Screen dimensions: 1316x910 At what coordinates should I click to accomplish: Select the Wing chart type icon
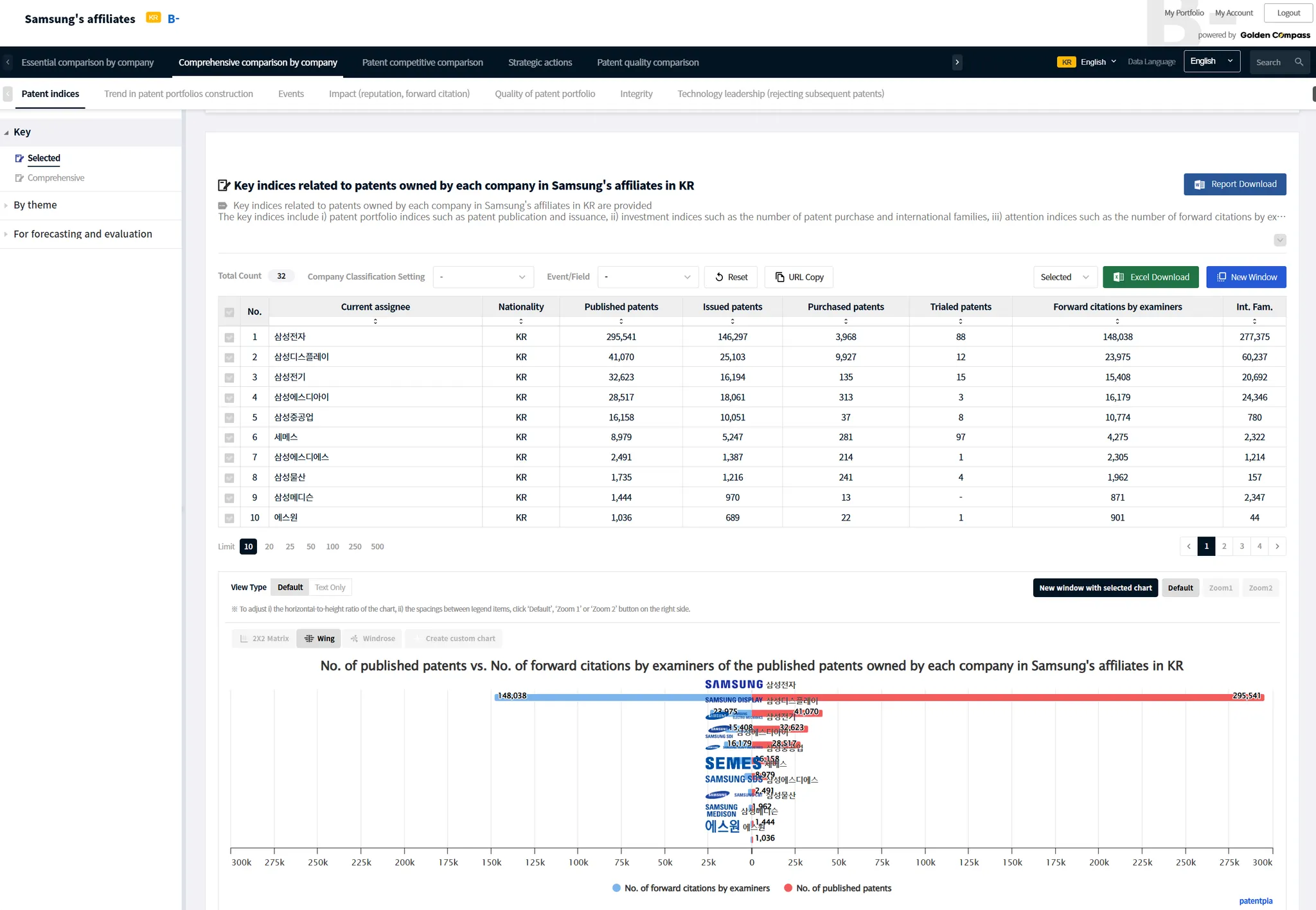(309, 638)
